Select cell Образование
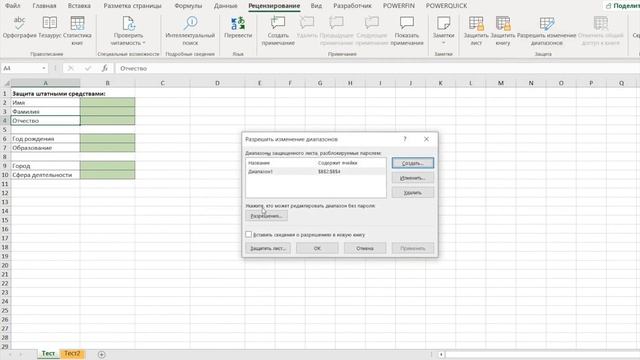The height and width of the screenshot is (360, 640). (x=45, y=148)
